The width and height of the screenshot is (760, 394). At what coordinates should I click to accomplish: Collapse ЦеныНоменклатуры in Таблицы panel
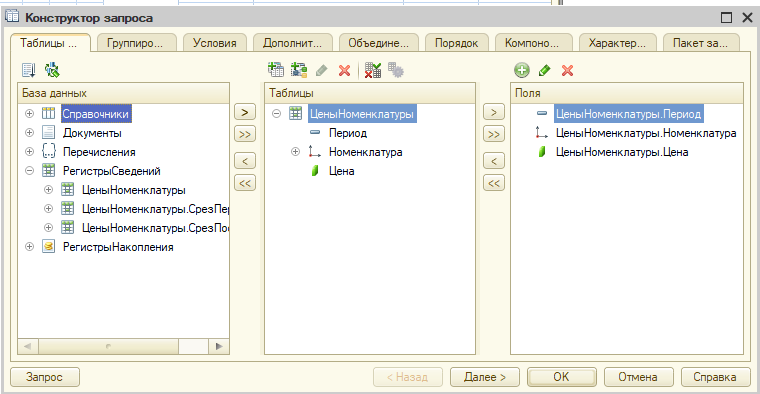(x=276, y=114)
